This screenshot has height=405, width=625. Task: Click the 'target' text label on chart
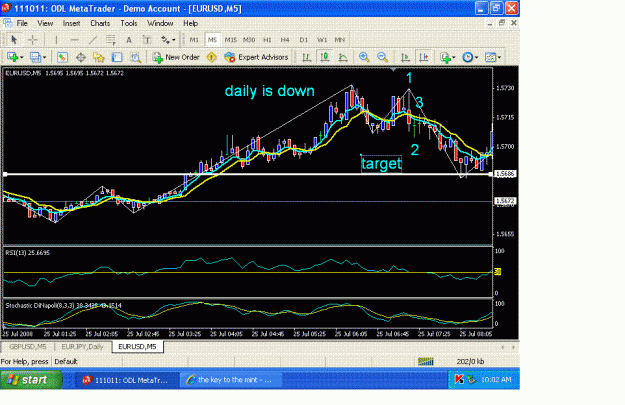[x=381, y=163]
